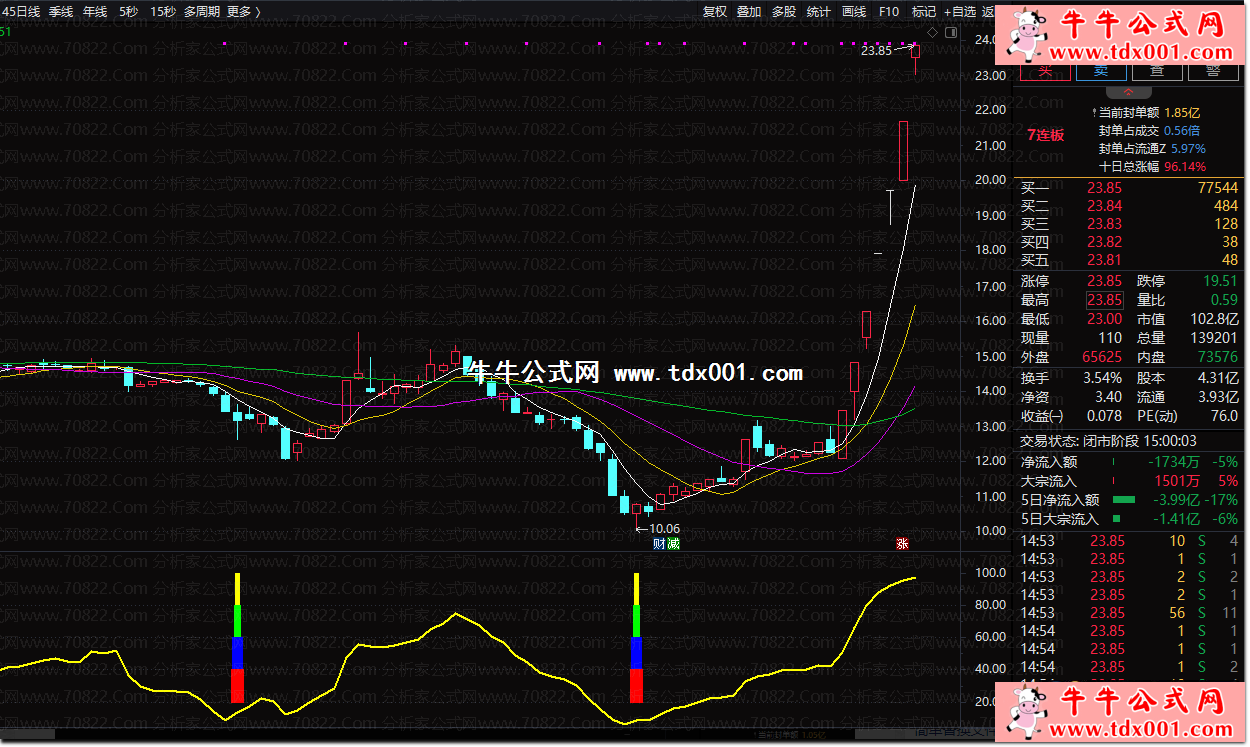Click the 10.06 low price label
This screenshot has height=747, width=1250.
(x=665, y=529)
